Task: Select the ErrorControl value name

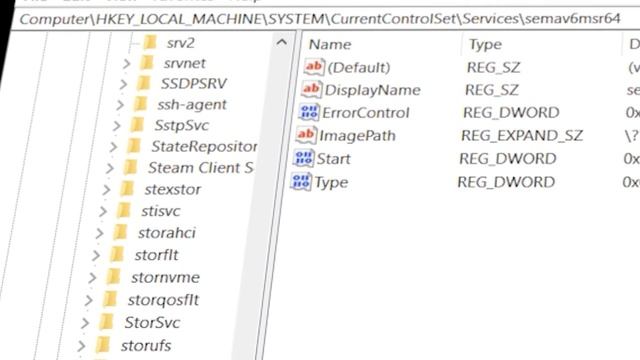Action: point(365,113)
